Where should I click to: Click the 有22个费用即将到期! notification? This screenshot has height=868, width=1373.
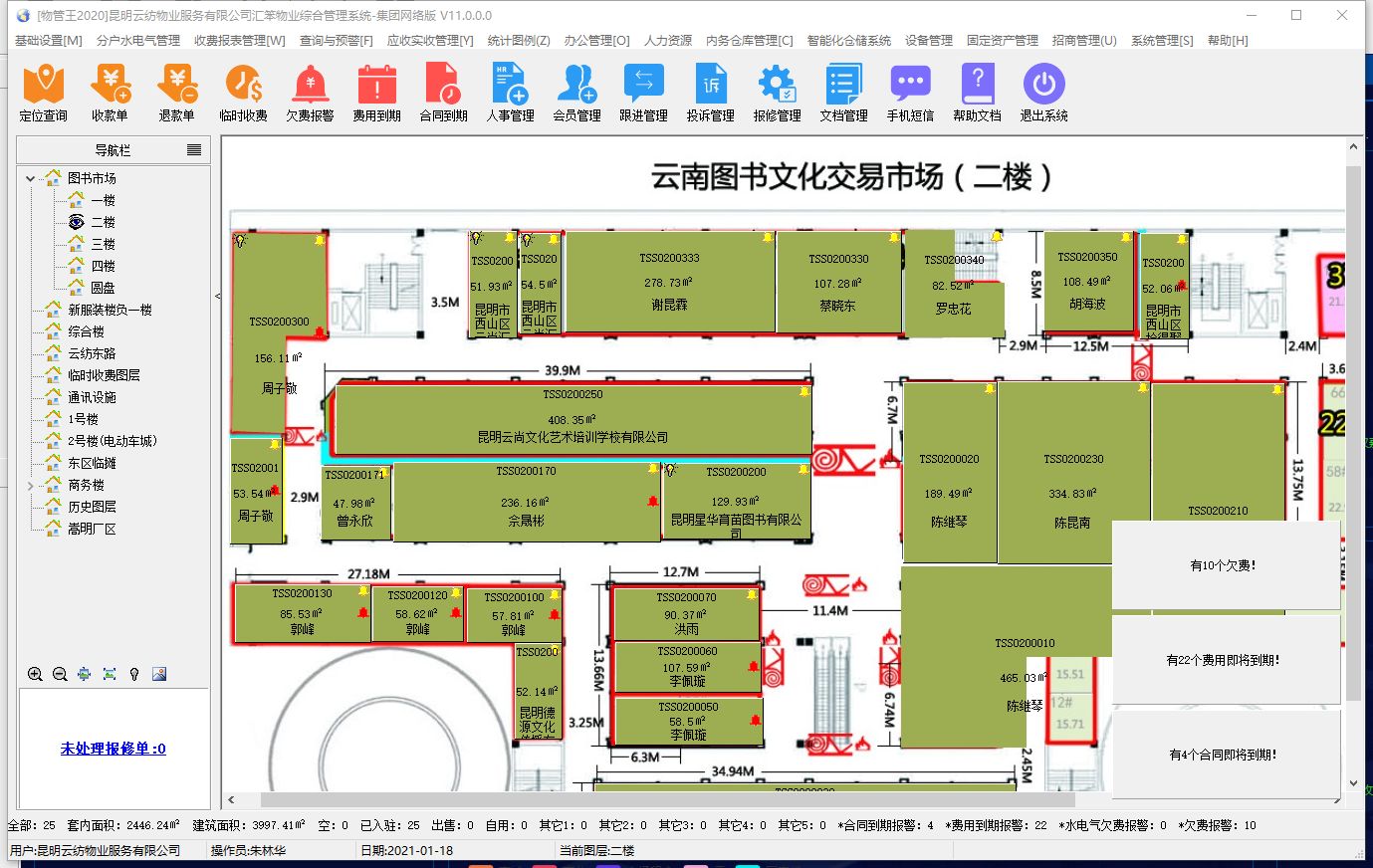point(1224,660)
